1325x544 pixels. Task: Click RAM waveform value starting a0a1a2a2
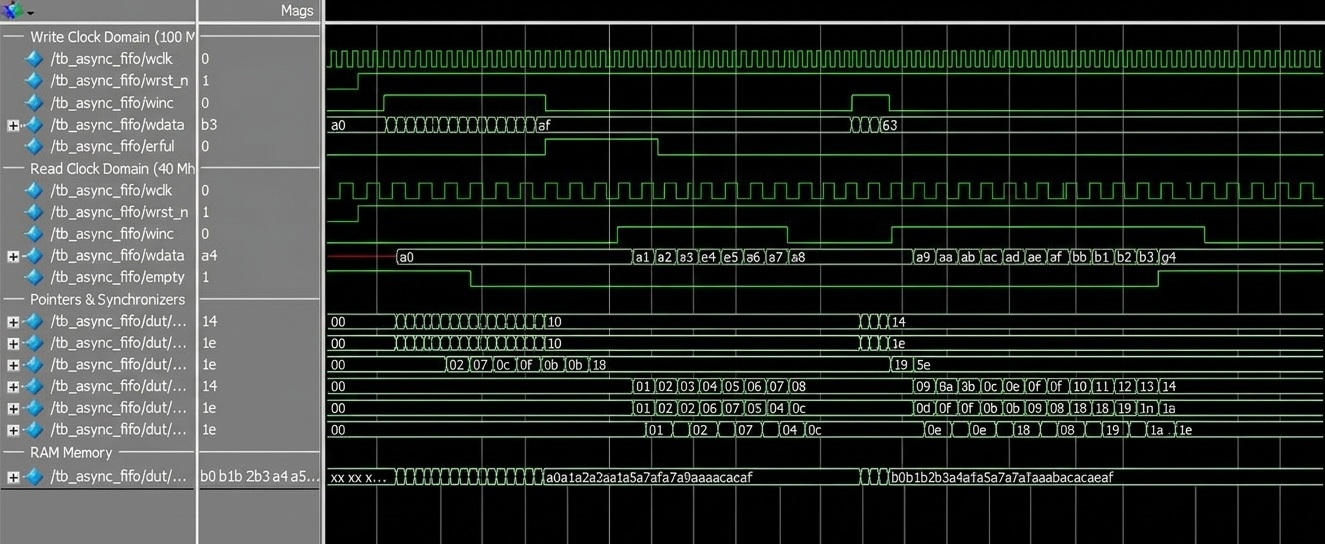pyautogui.click(x=649, y=477)
